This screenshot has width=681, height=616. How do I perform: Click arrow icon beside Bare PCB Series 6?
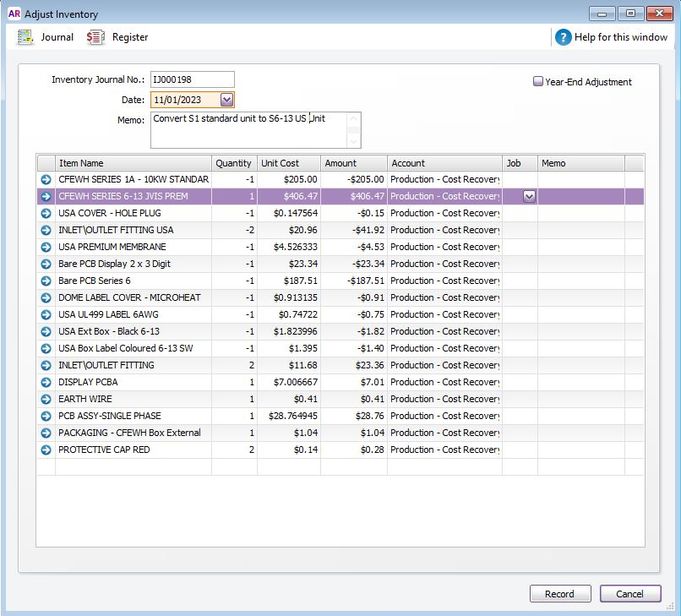click(x=46, y=281)
